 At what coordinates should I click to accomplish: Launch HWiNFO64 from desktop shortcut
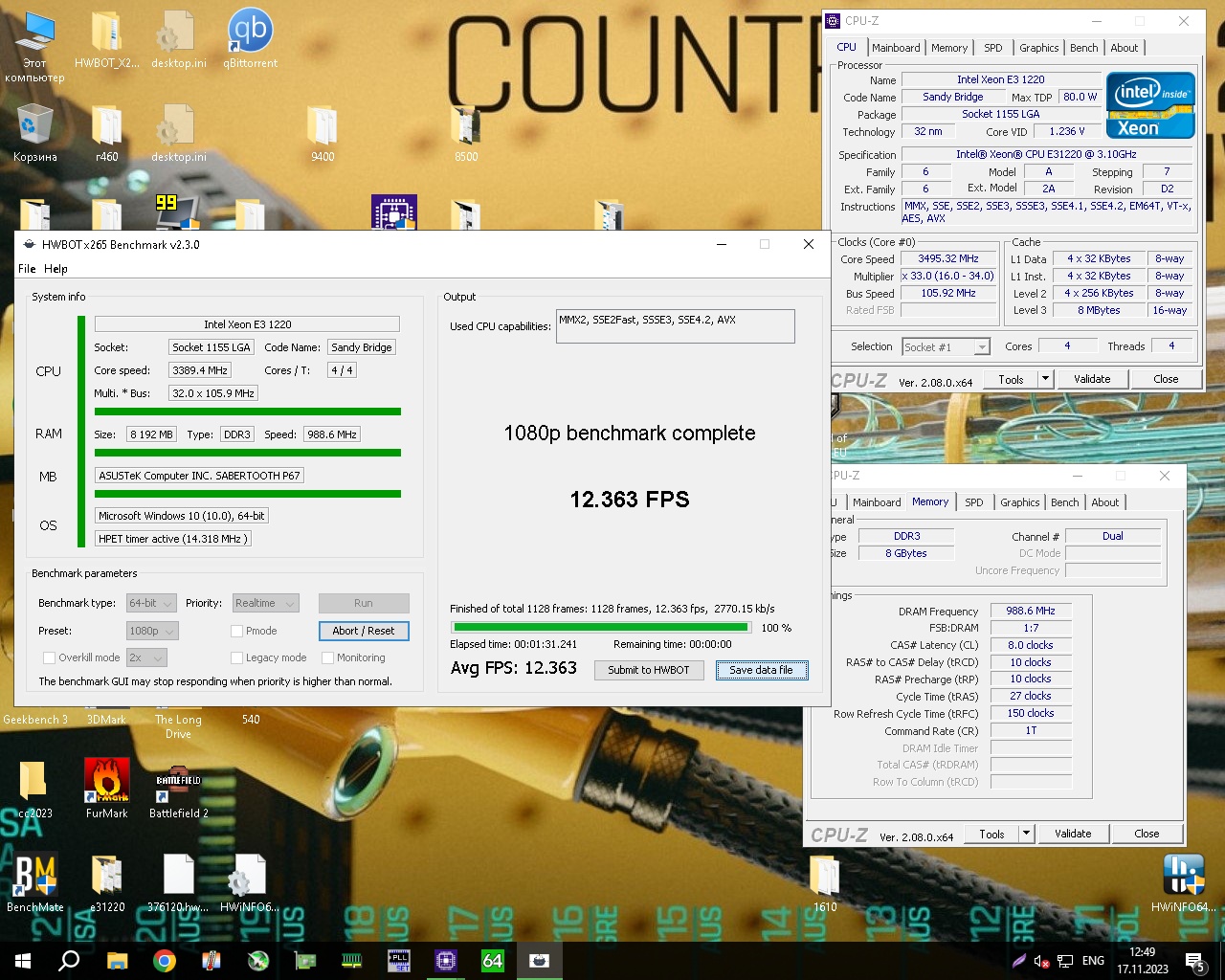[1184, 880]
